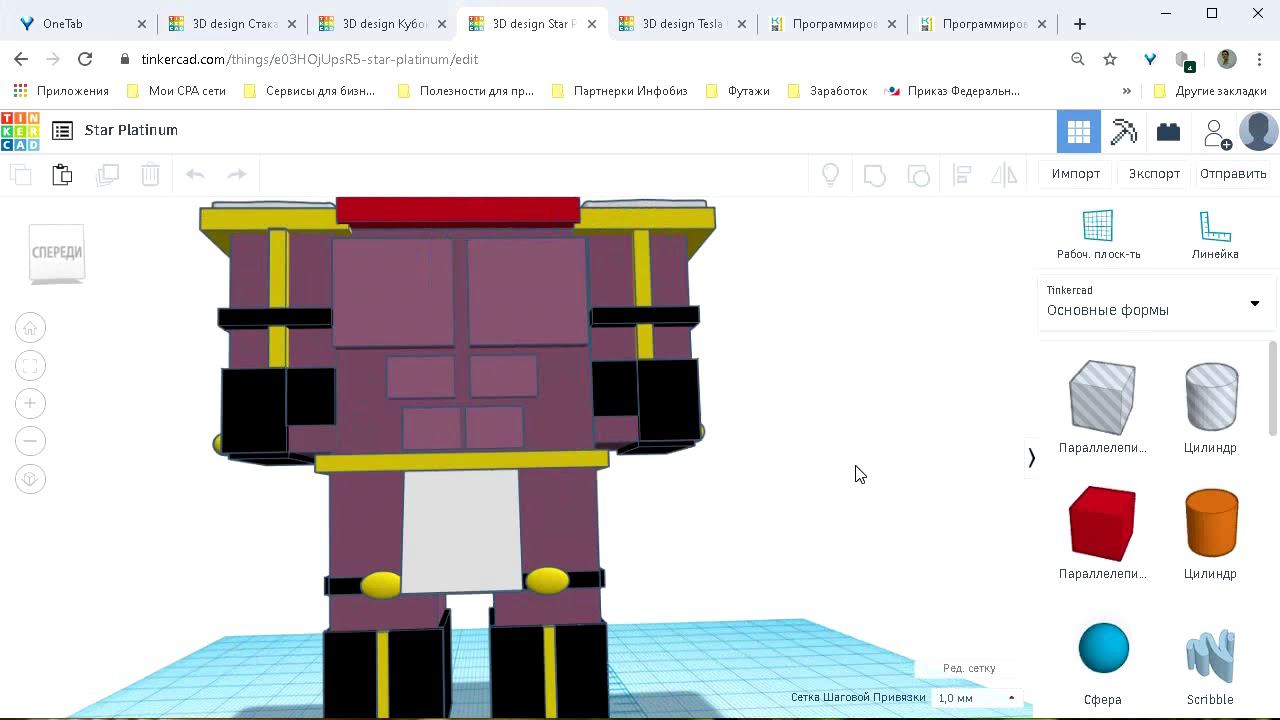Image resolution: width=1280 pixels, height=720 pixels.
Task: Pick the blue Сфера shape
Action: click(1103, 663)
